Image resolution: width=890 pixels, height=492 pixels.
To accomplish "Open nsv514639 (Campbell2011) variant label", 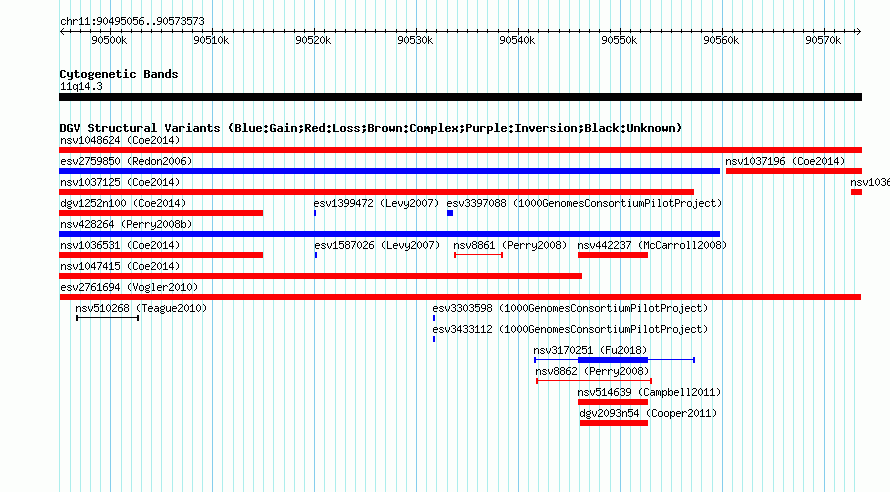I will tap(649, 392).
